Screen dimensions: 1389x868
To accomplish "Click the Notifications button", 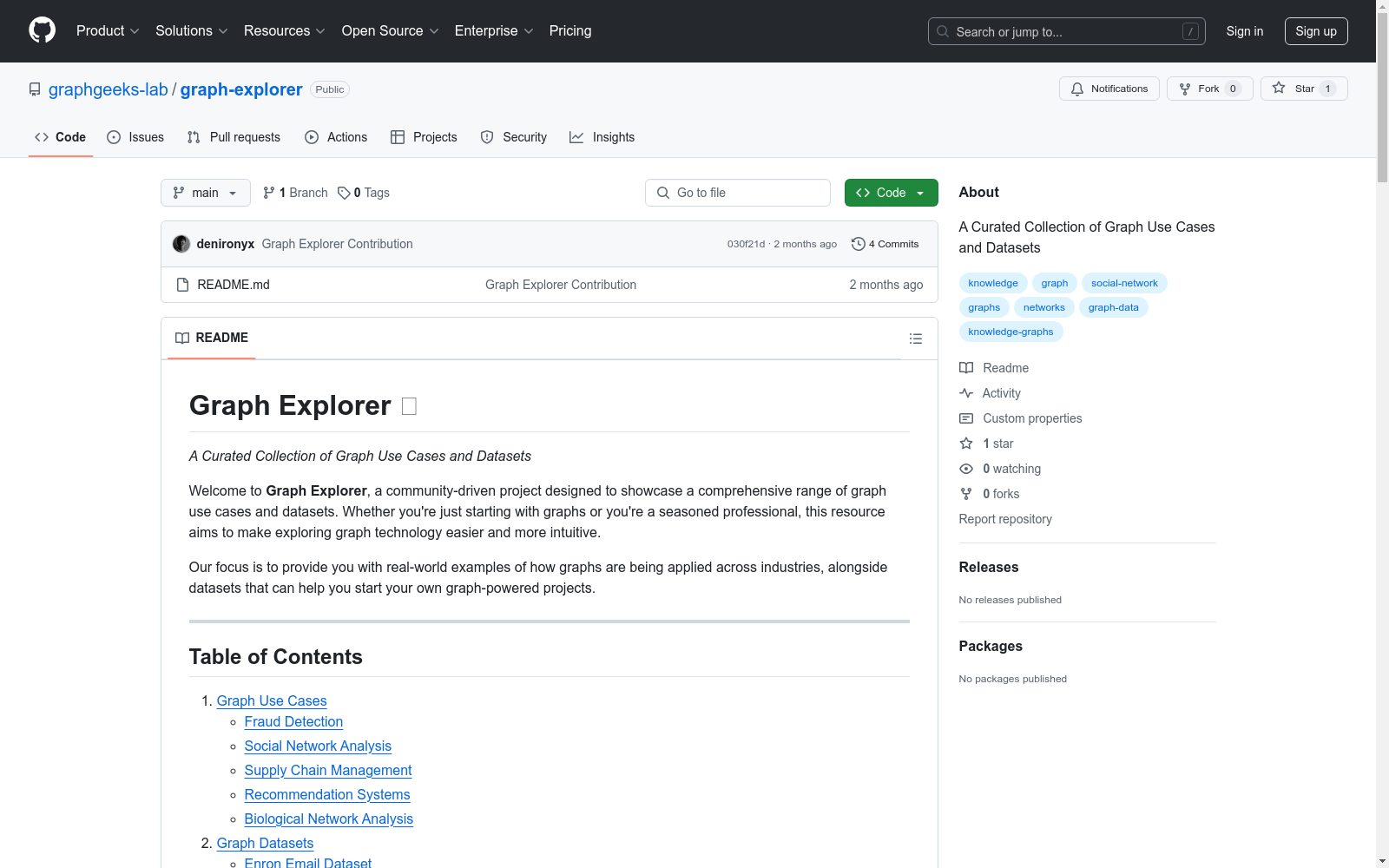I will pos(1109,89).
